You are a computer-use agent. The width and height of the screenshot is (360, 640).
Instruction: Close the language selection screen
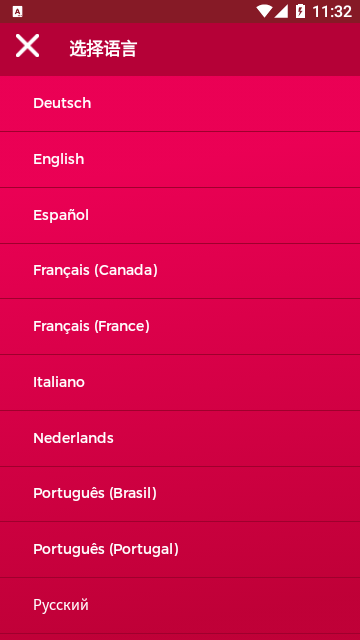point(27,45)
